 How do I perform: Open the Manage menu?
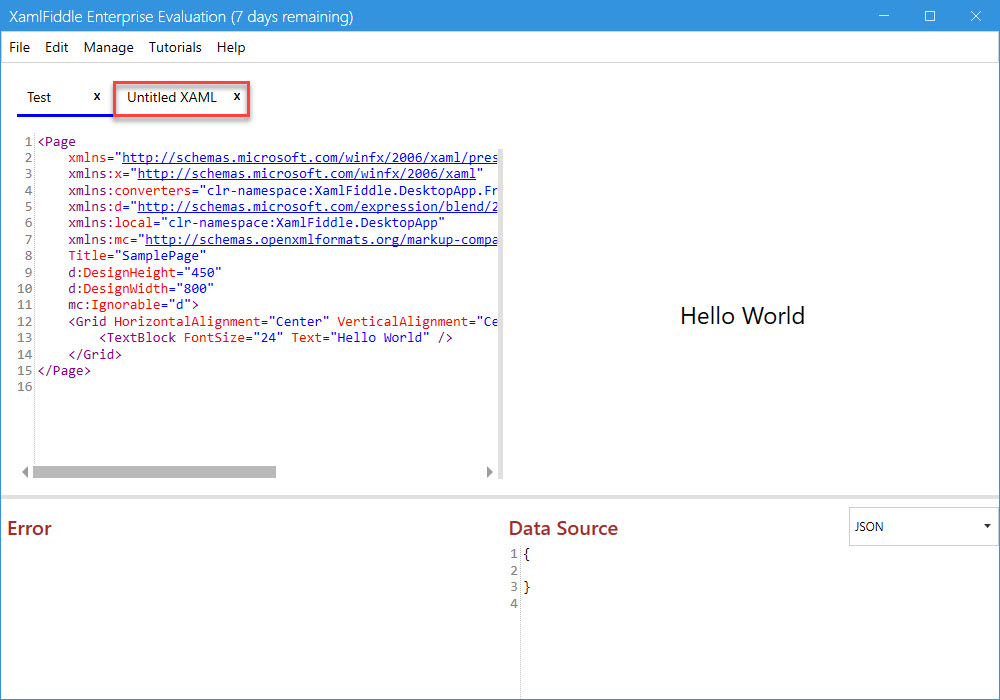[x=108, y=47]
